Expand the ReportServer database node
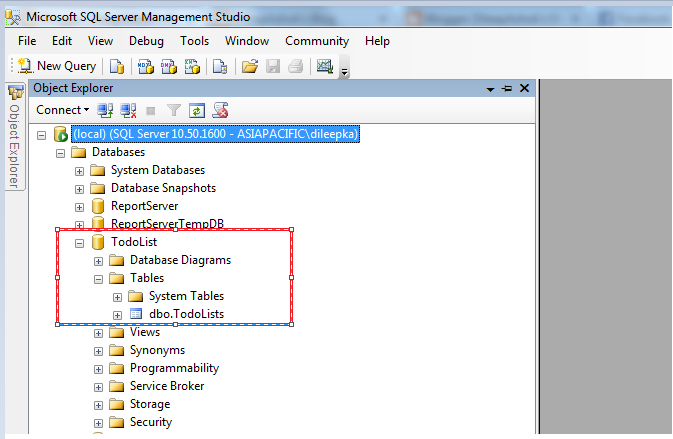Viewport: 673px width, 439px height. pyautogui.click(x=79, y=207)
